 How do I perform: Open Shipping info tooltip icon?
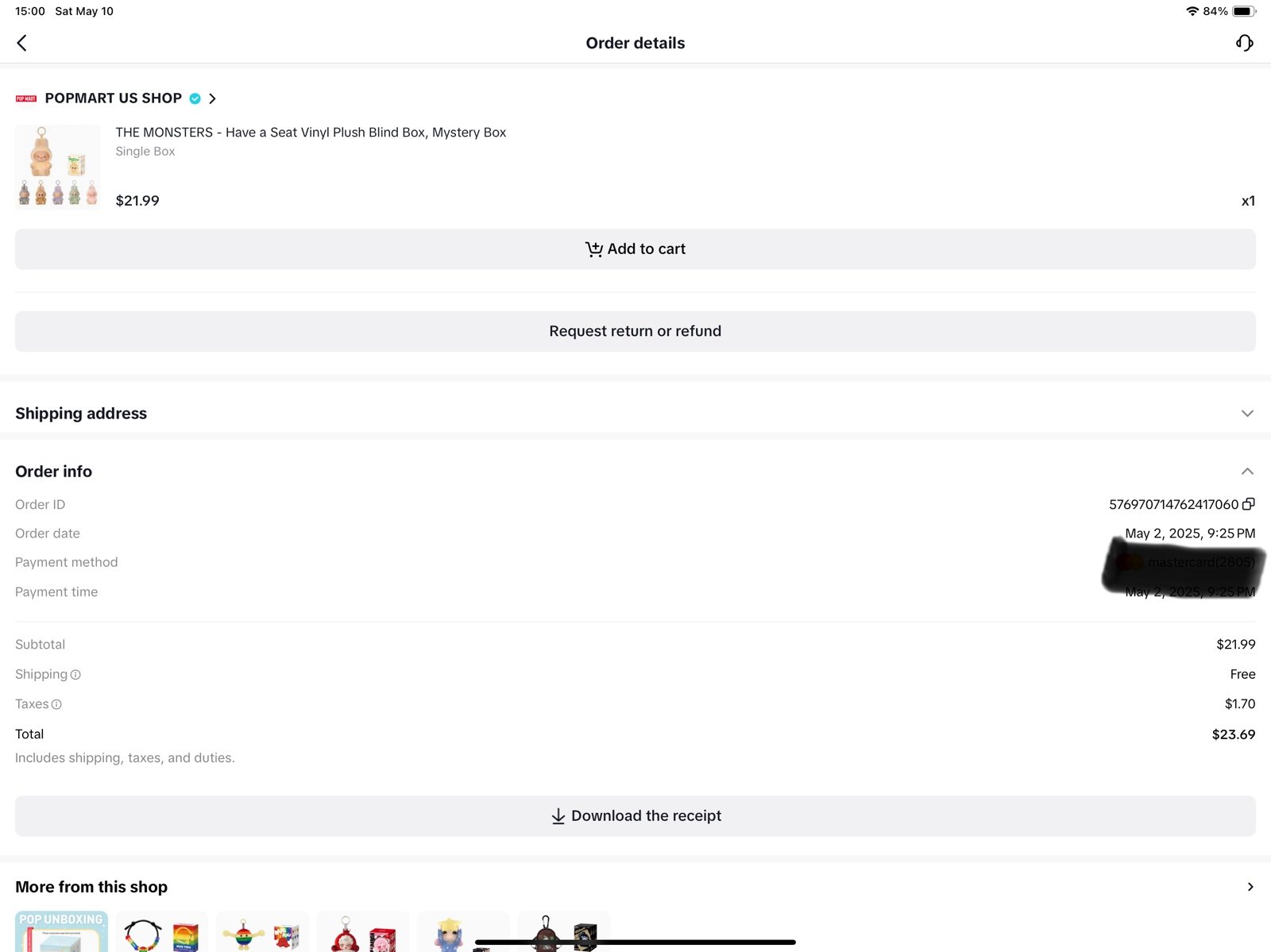[75, 675]
